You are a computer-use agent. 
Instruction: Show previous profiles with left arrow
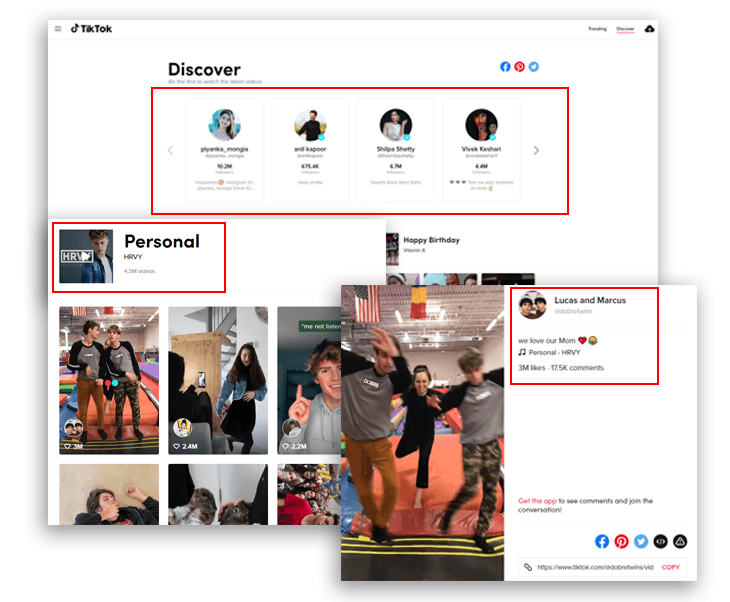tap(170, 150)
